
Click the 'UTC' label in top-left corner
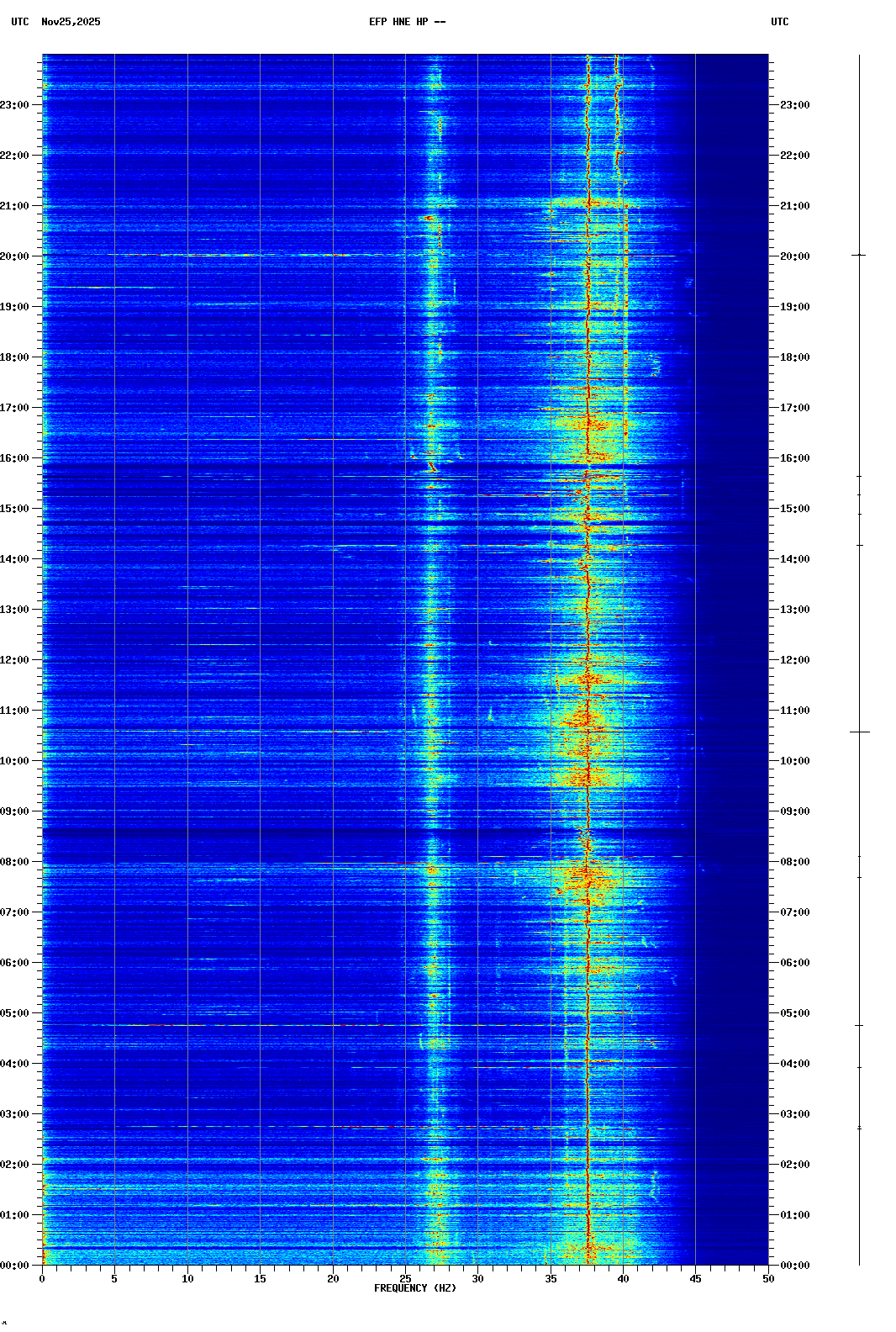[20, 22]
